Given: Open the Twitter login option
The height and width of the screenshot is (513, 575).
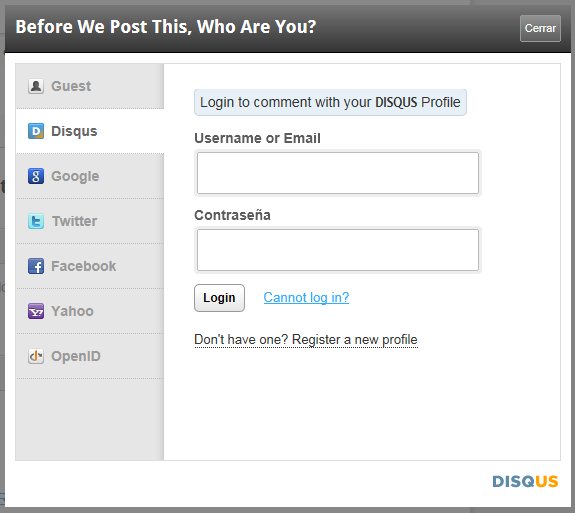Looking at the screenshot, I should click(90, 221).
